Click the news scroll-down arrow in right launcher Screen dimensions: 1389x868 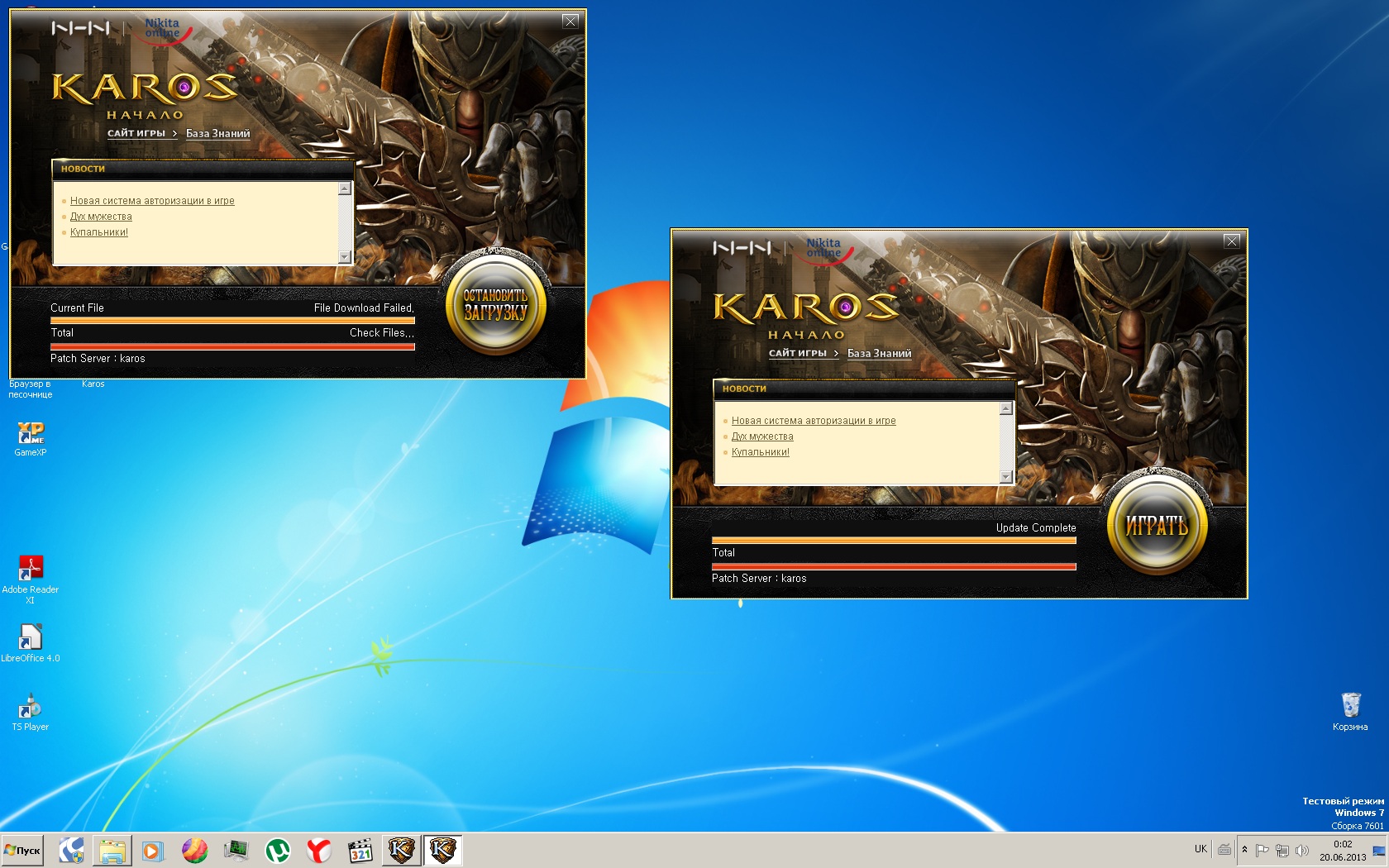1006,477
